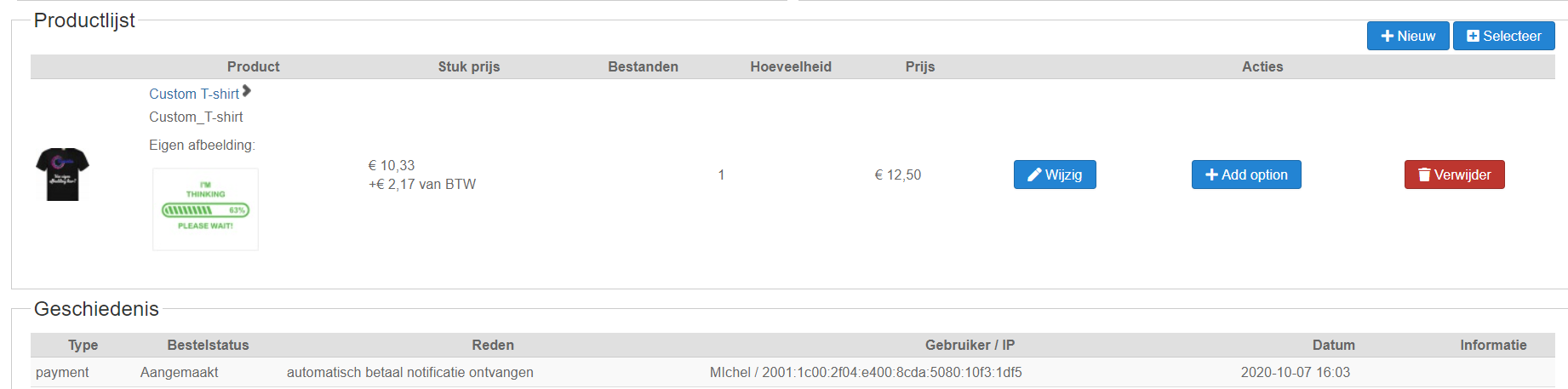This screenshot has height=389, width=1568.
Task: Click the Informatie header in Geschiedenis
Action: click(x=1493, y=345)
